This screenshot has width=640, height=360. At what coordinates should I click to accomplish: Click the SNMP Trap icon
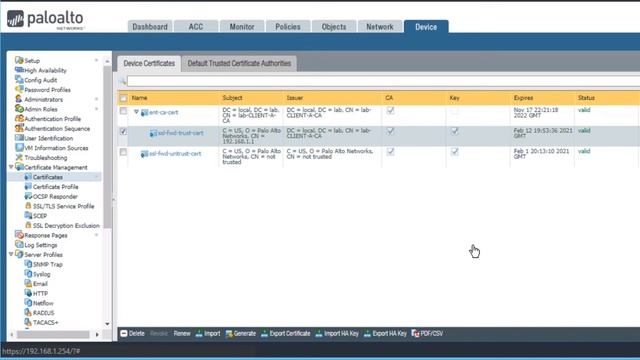pos(28,264)
